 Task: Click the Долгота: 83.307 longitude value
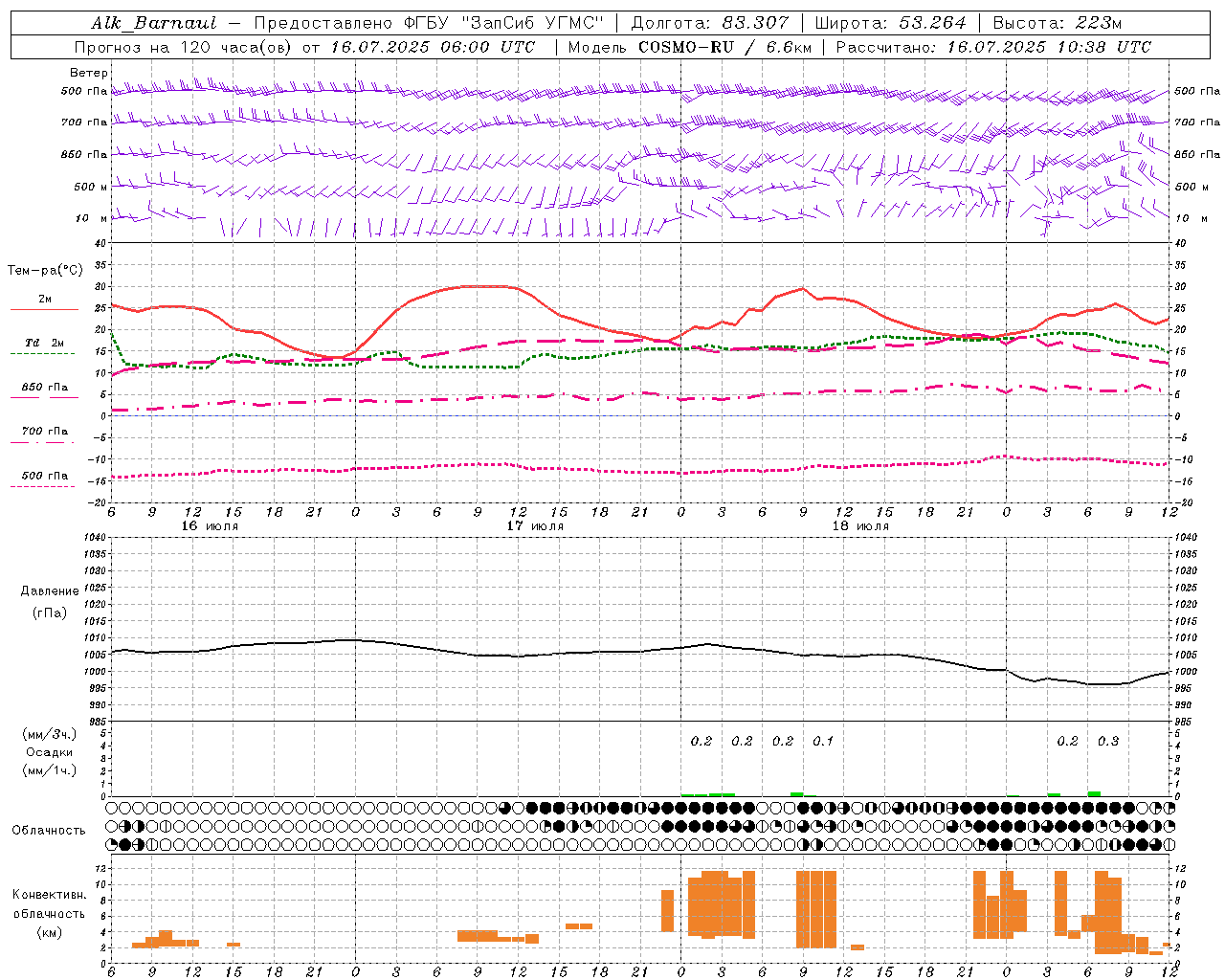pyautogui.click(x=710, y=23)
